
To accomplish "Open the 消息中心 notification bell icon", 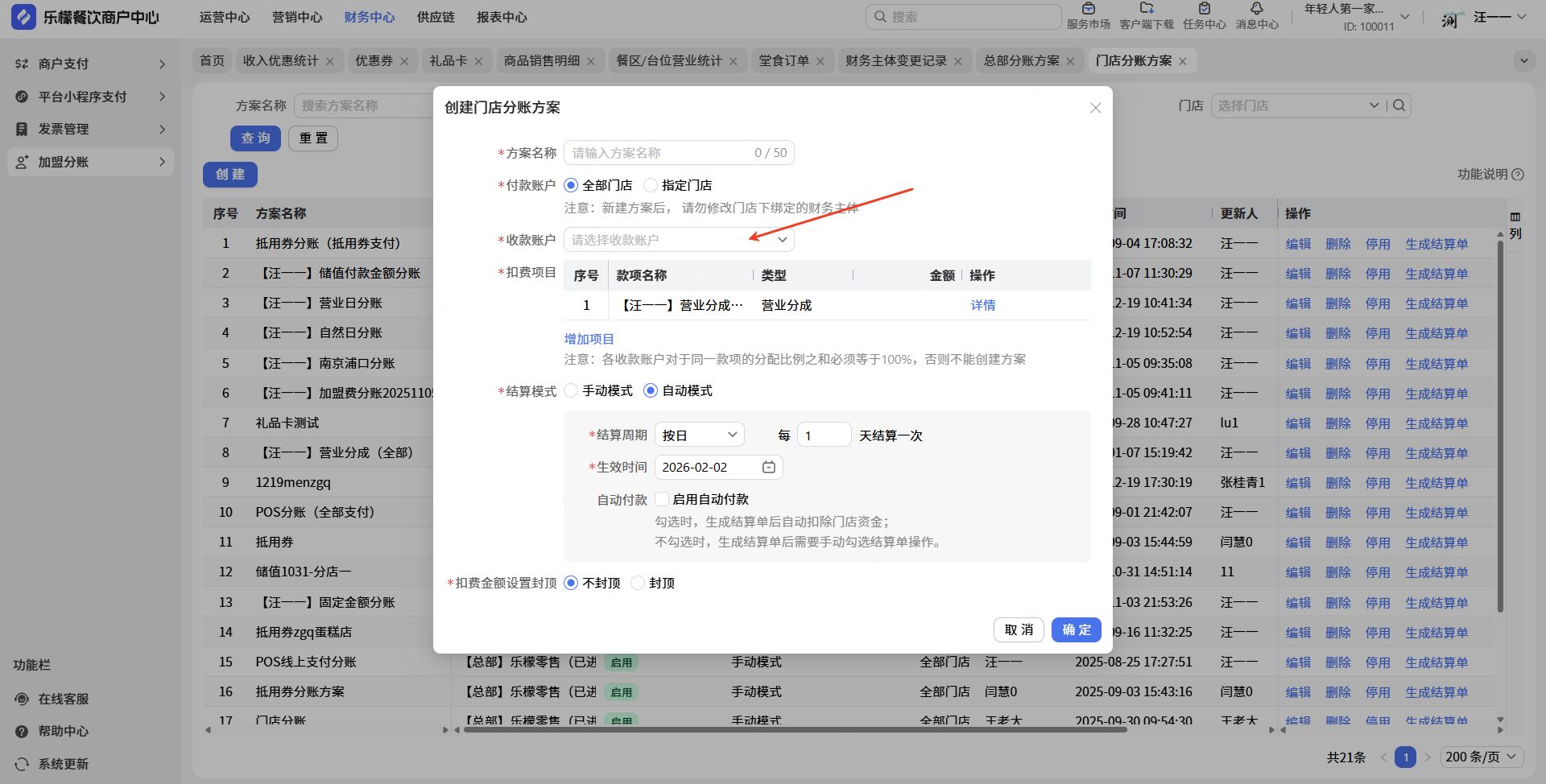I will pos(1257,10).
